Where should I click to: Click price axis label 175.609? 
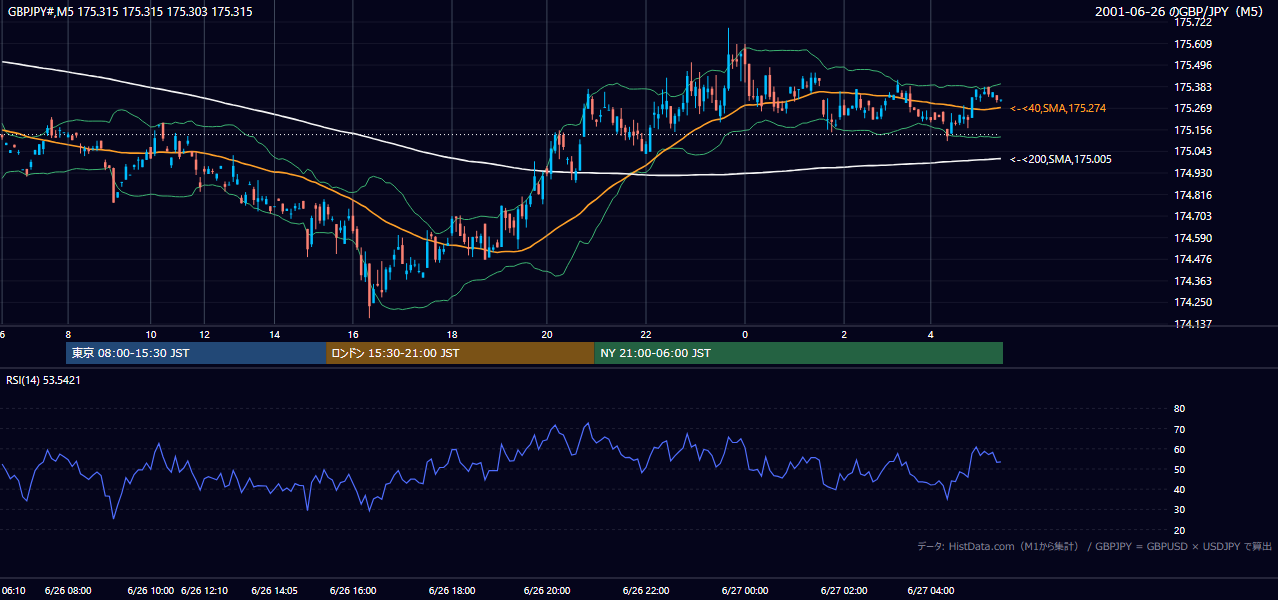1192,44
